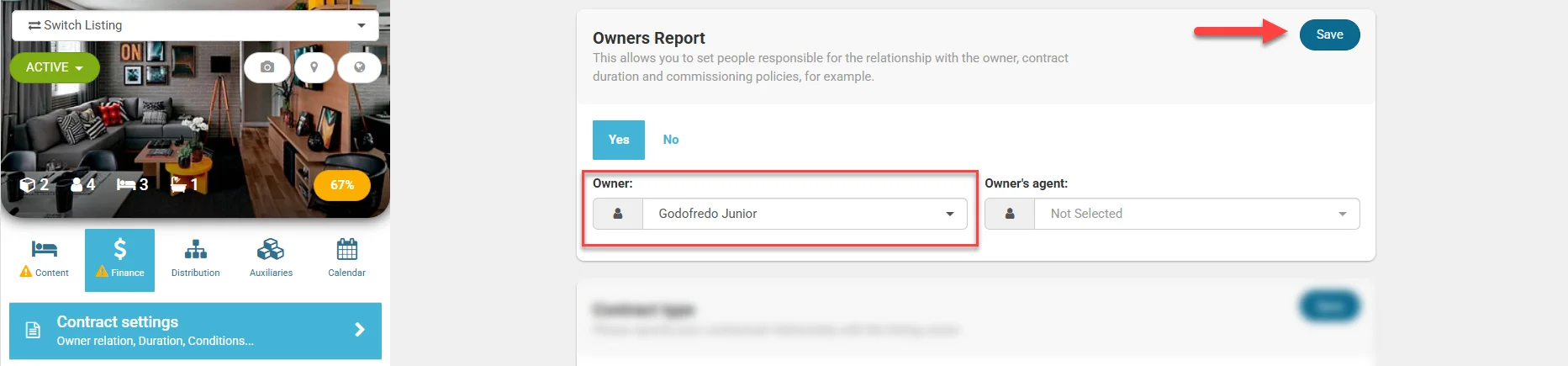The image size is (1568, 366).
Task: Switch to the Content tab
Action: (45, 259)
